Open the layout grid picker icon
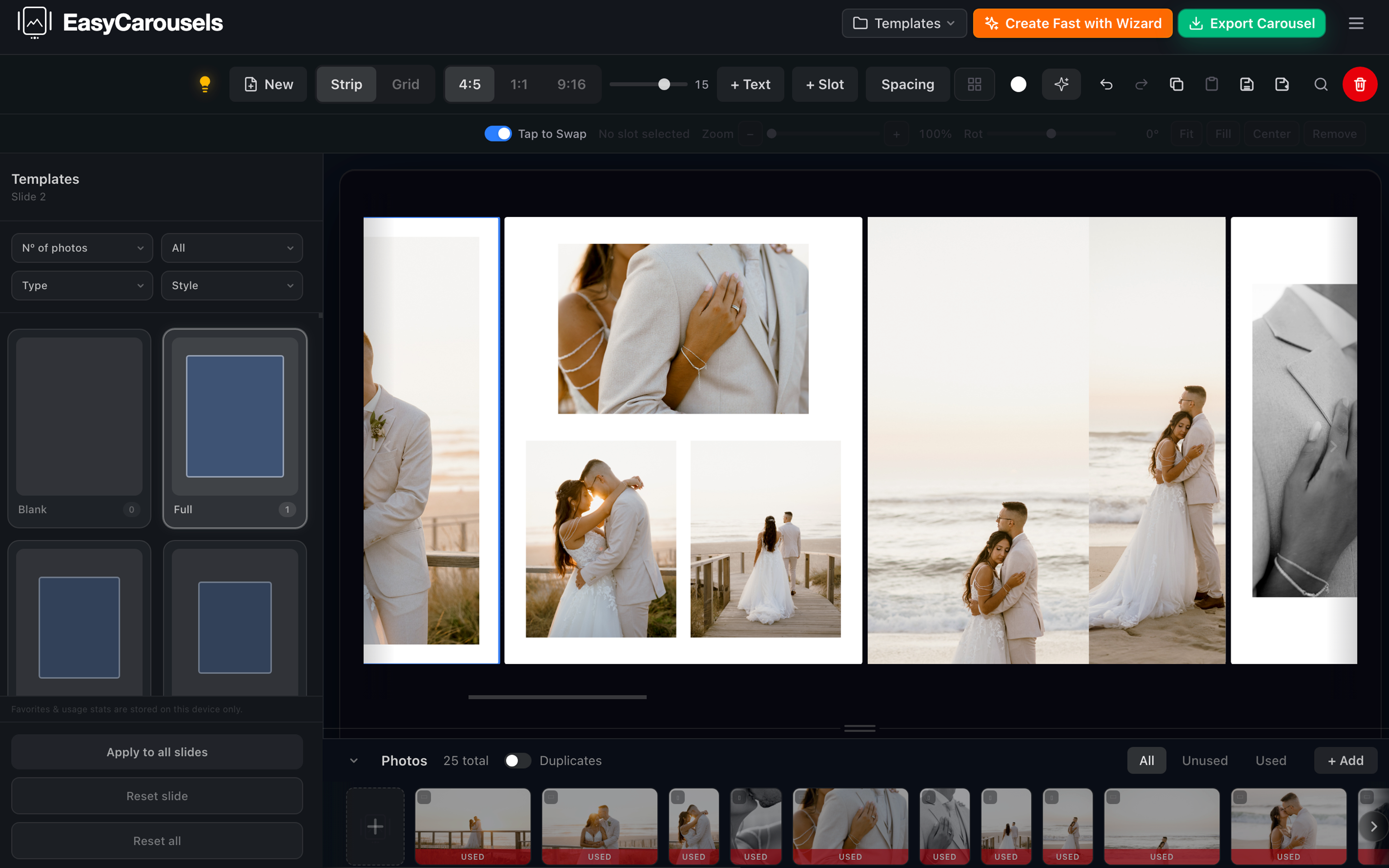The height and width of the screenshot is (868, 1389). 974,84
